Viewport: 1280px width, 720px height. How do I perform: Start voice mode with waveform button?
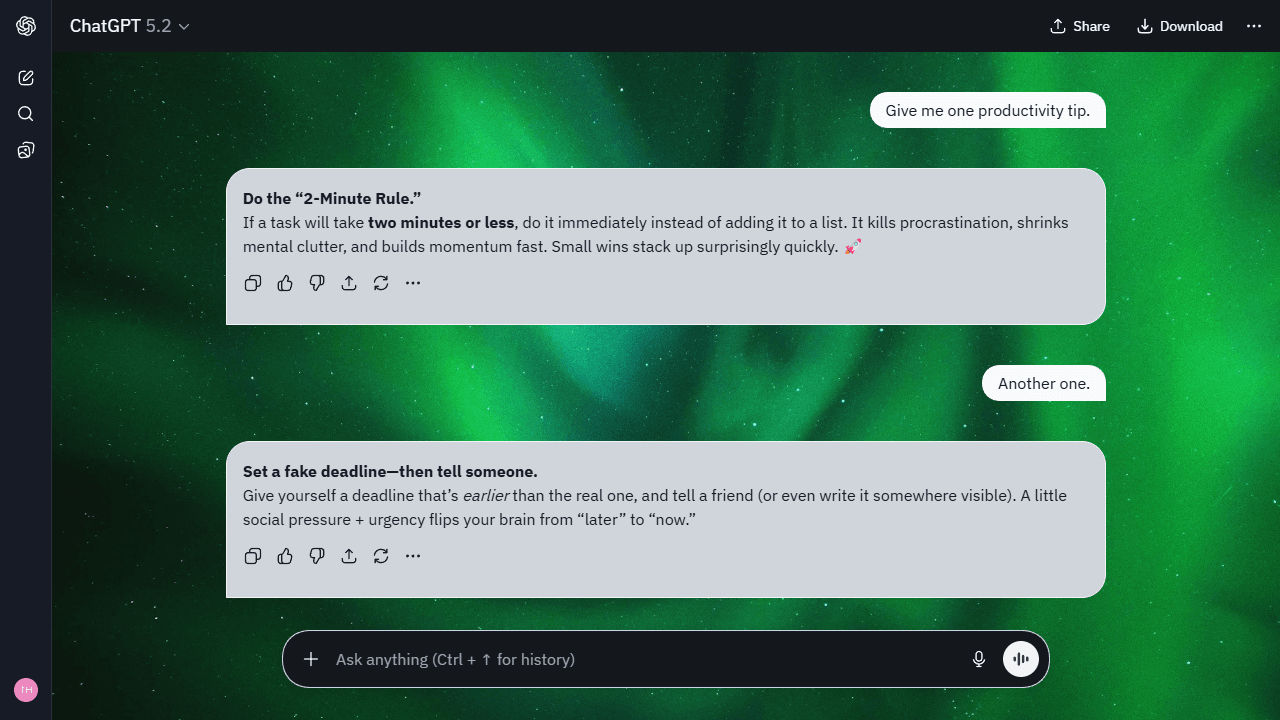click(1021, 659)
